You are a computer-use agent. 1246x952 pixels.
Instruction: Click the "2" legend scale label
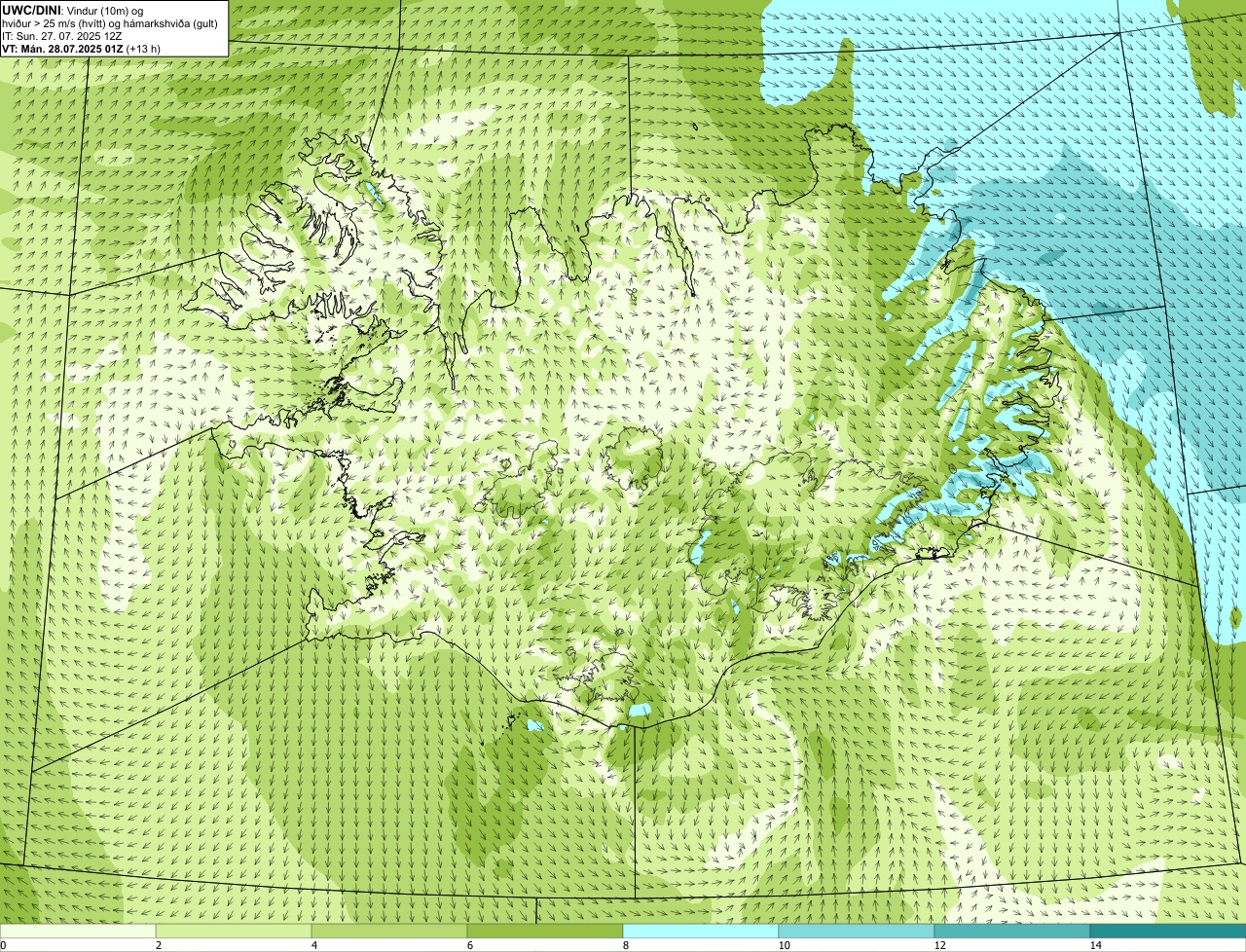coord(158,945)
